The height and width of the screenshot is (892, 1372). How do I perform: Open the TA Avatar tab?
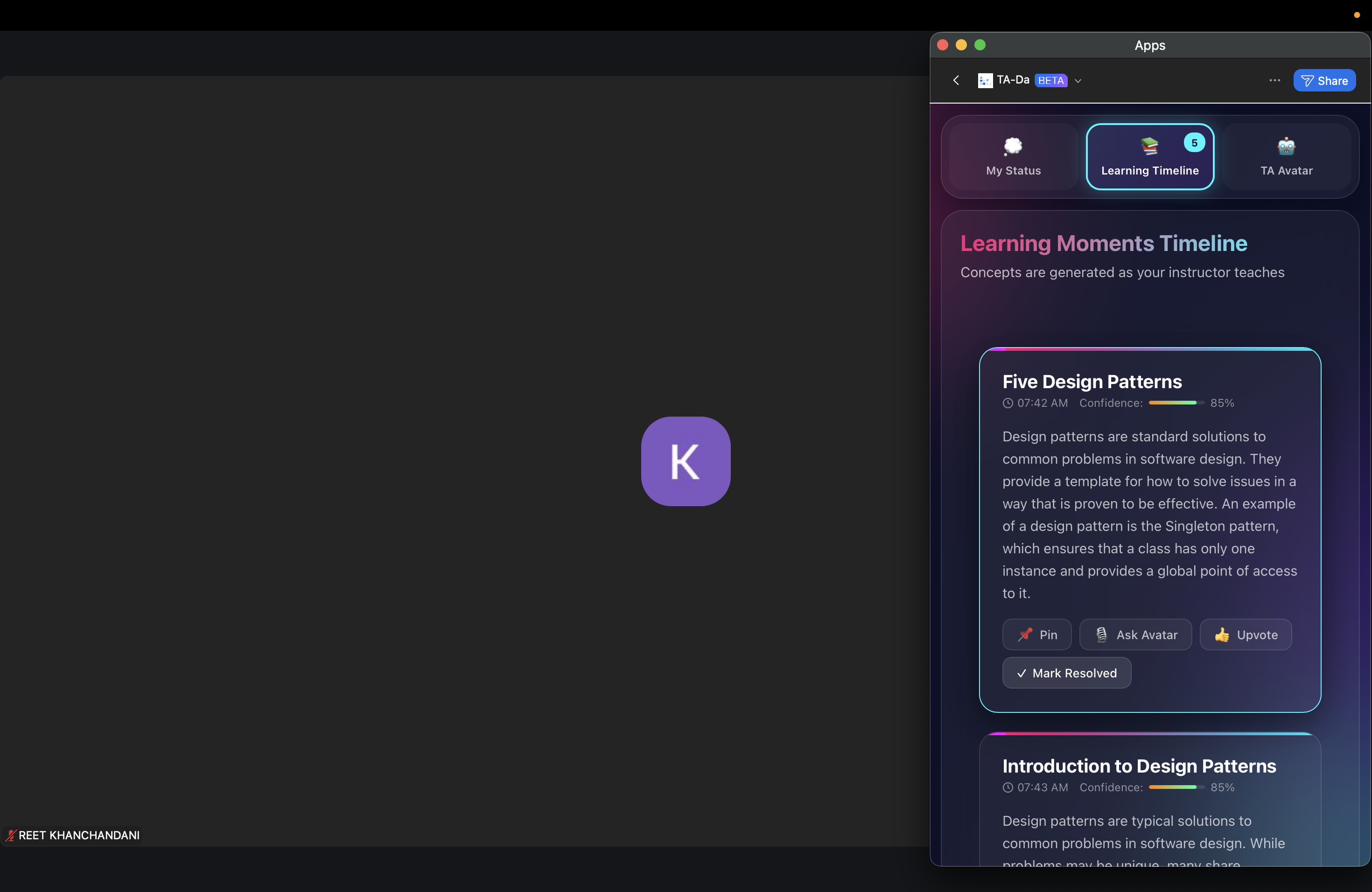1286,157
